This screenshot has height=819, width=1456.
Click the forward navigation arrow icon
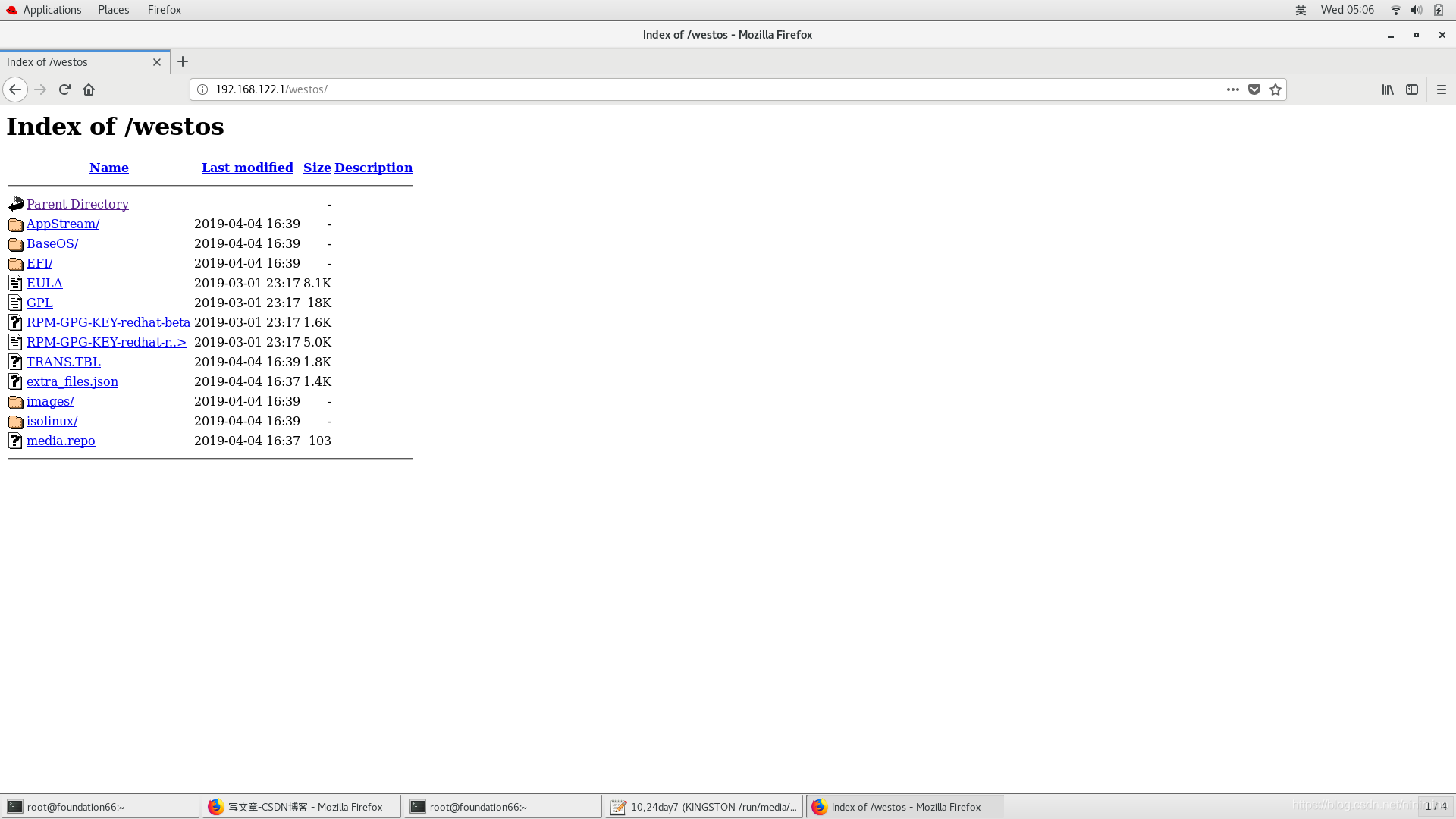[39, 89]
